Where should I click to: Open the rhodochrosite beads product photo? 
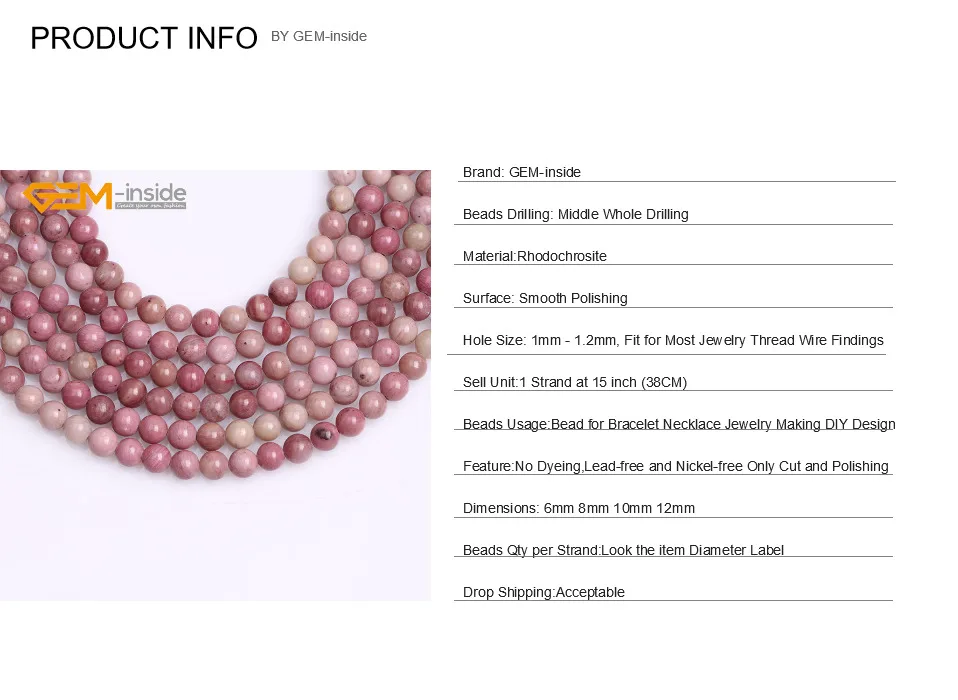click(x=215, y=385)
